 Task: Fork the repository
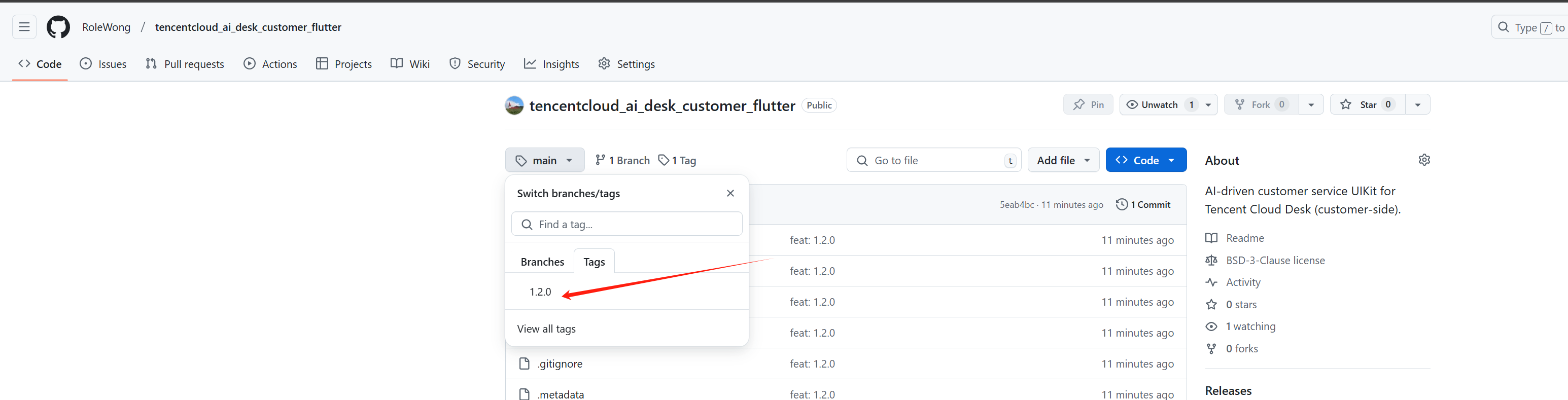(x=1261, y=104)
